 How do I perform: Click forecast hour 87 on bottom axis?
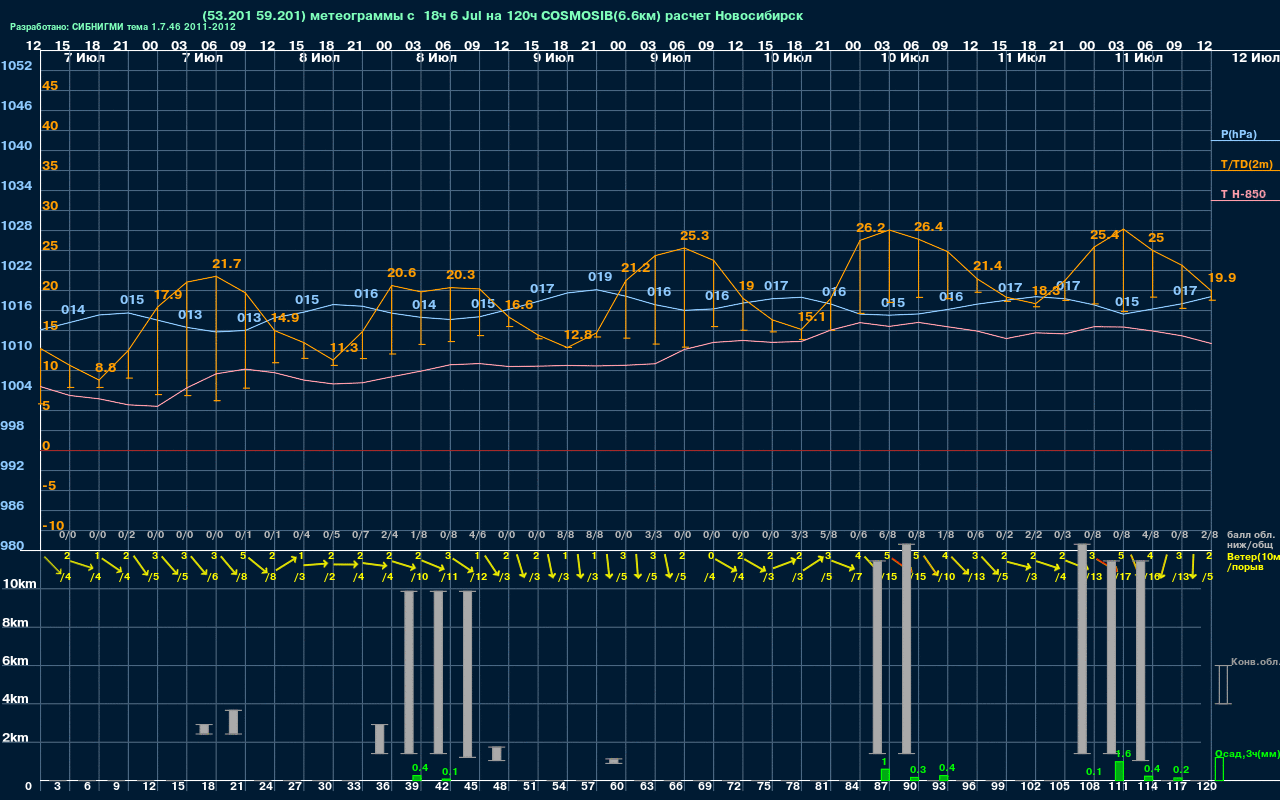click(x=881, y=788)
